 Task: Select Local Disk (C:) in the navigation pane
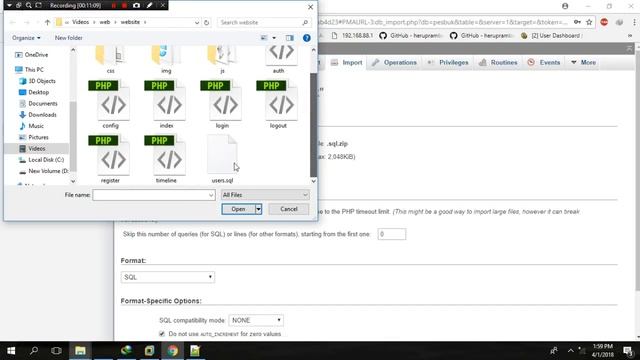[46, 160]
